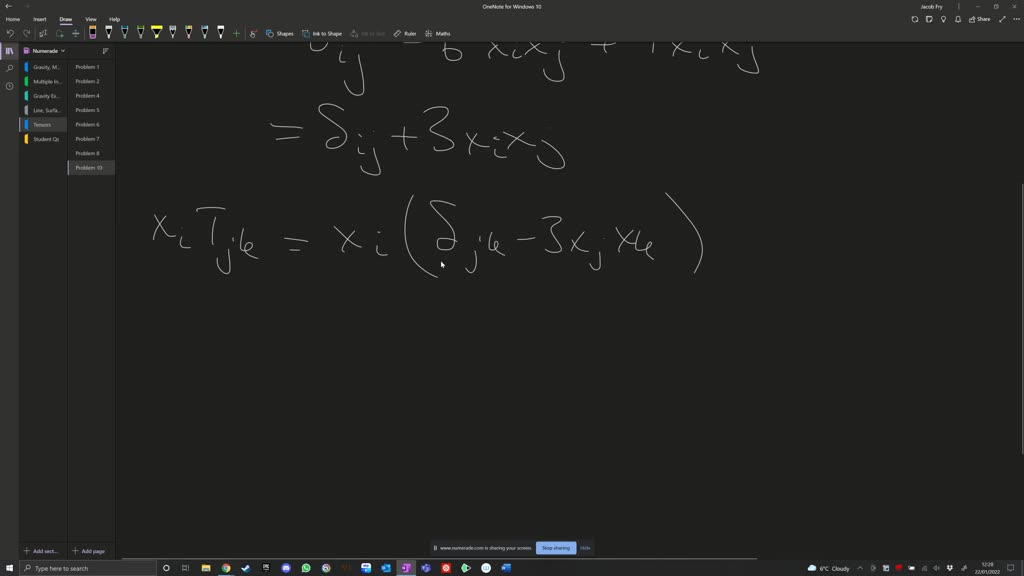This screenshot has height=576, width=1024.
Task: Open the Maths assistant
Action: coord(438,33)
